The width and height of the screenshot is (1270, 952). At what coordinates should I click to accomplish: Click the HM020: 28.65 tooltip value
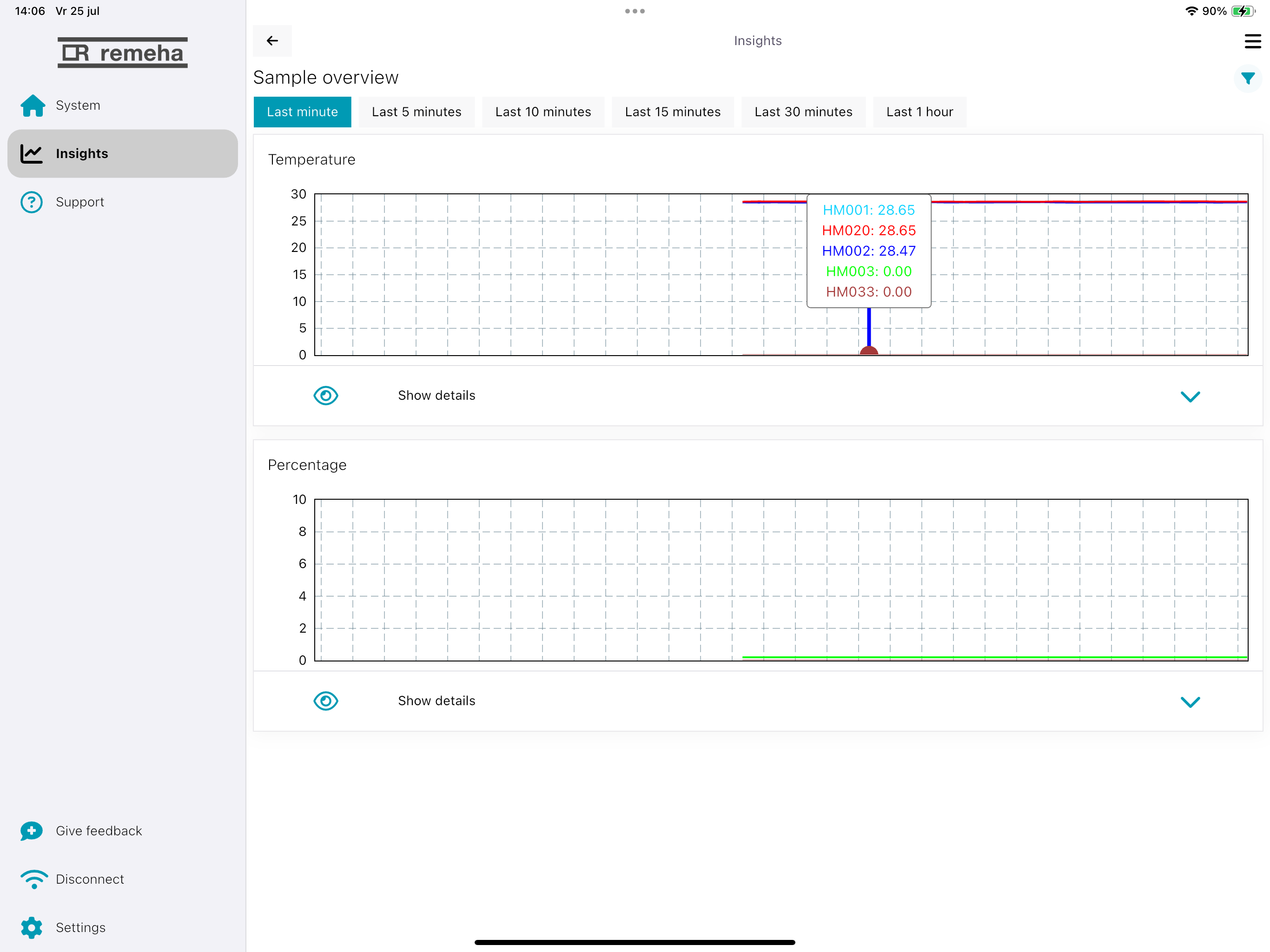click(869, 231)
